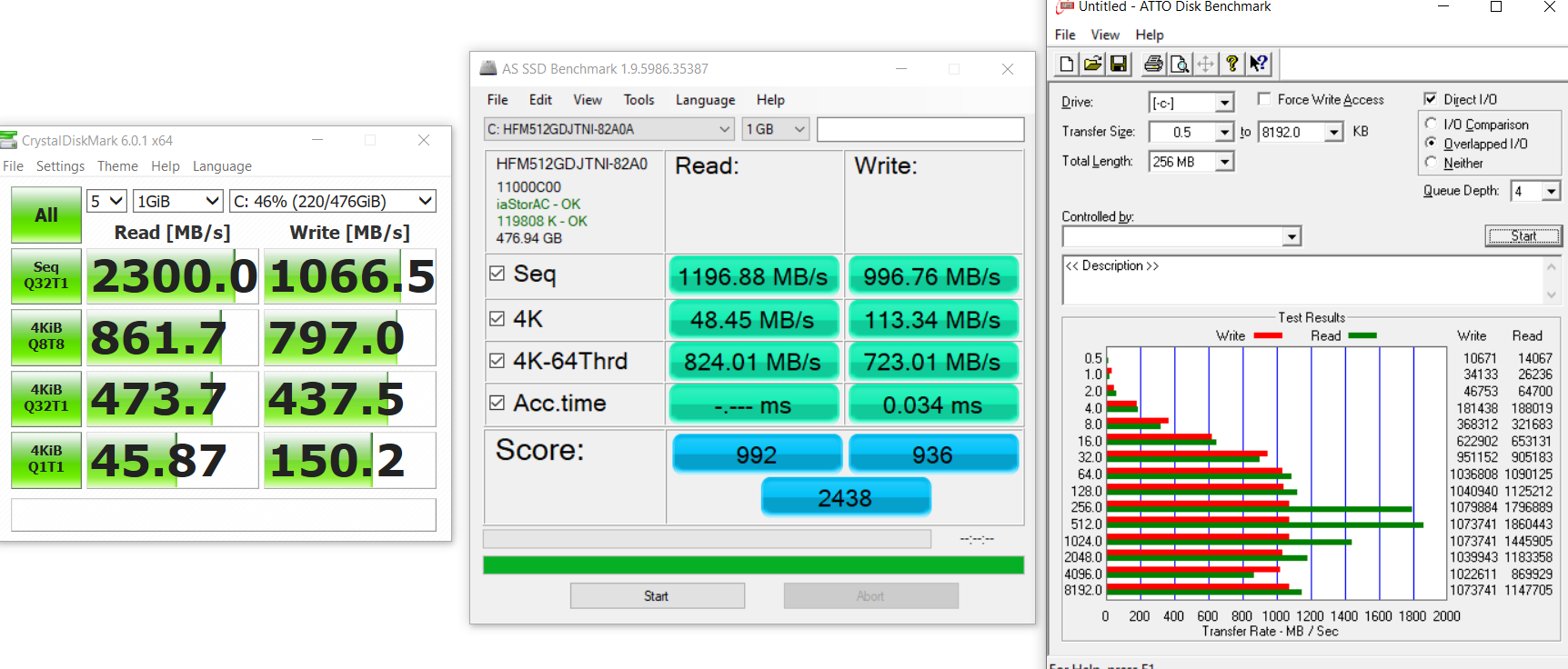1568x669 pixels.
Task: Select the Neither radio button
Action: (x=1431, y=162)
